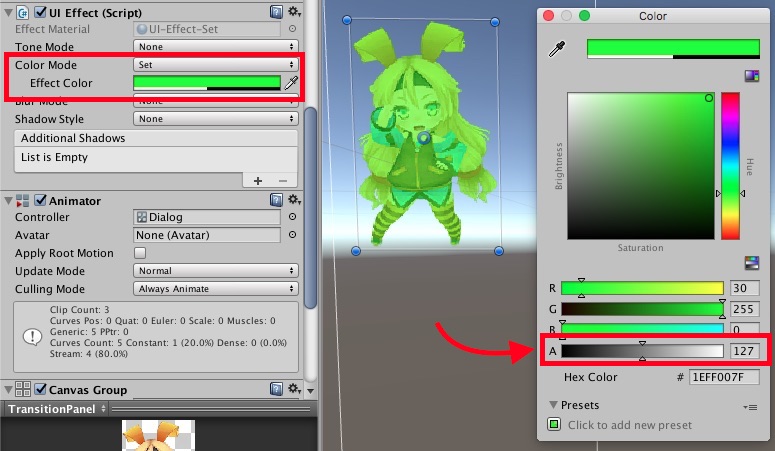The image size is (775, 451).
Task: Click the sprite preview thumbnail
Action: pos(158,435)
